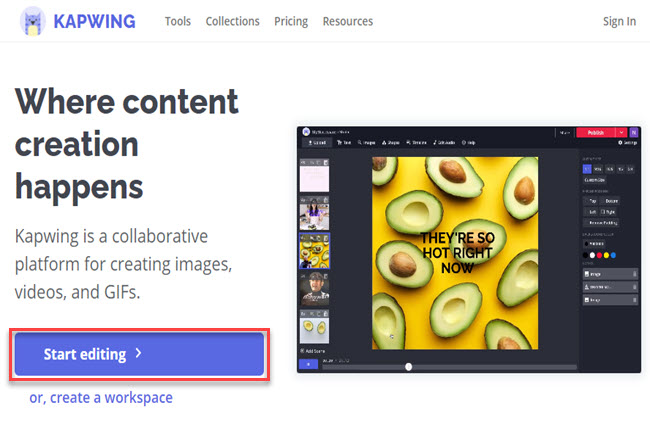Image resolution: width=650 pixels, height=430 pixels.
Task: Select the man portrait scene thumbnail
Action: click(314, 289)
